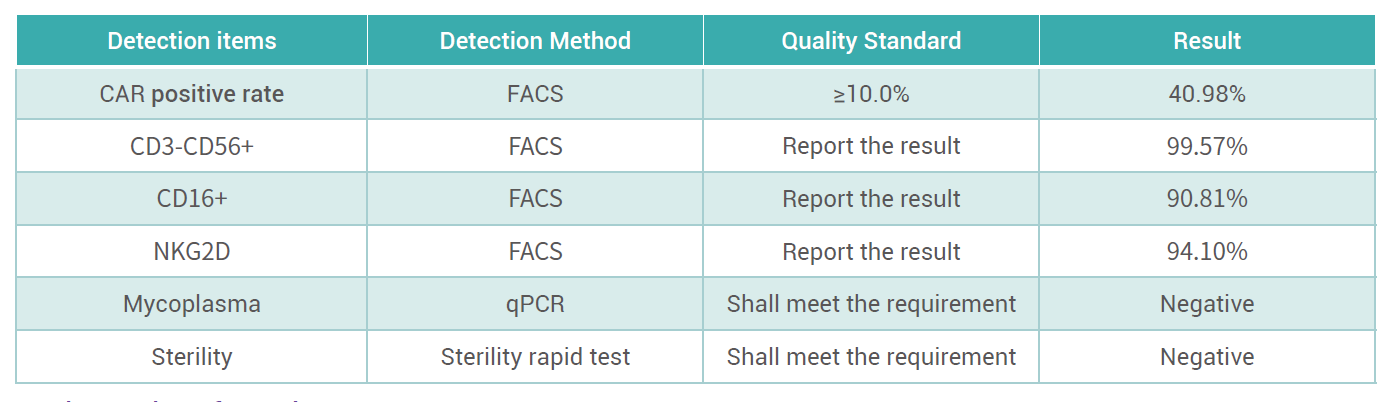
Task: Click the qPCR method cell
Action: pyautogui.click(x=535, y=304)
